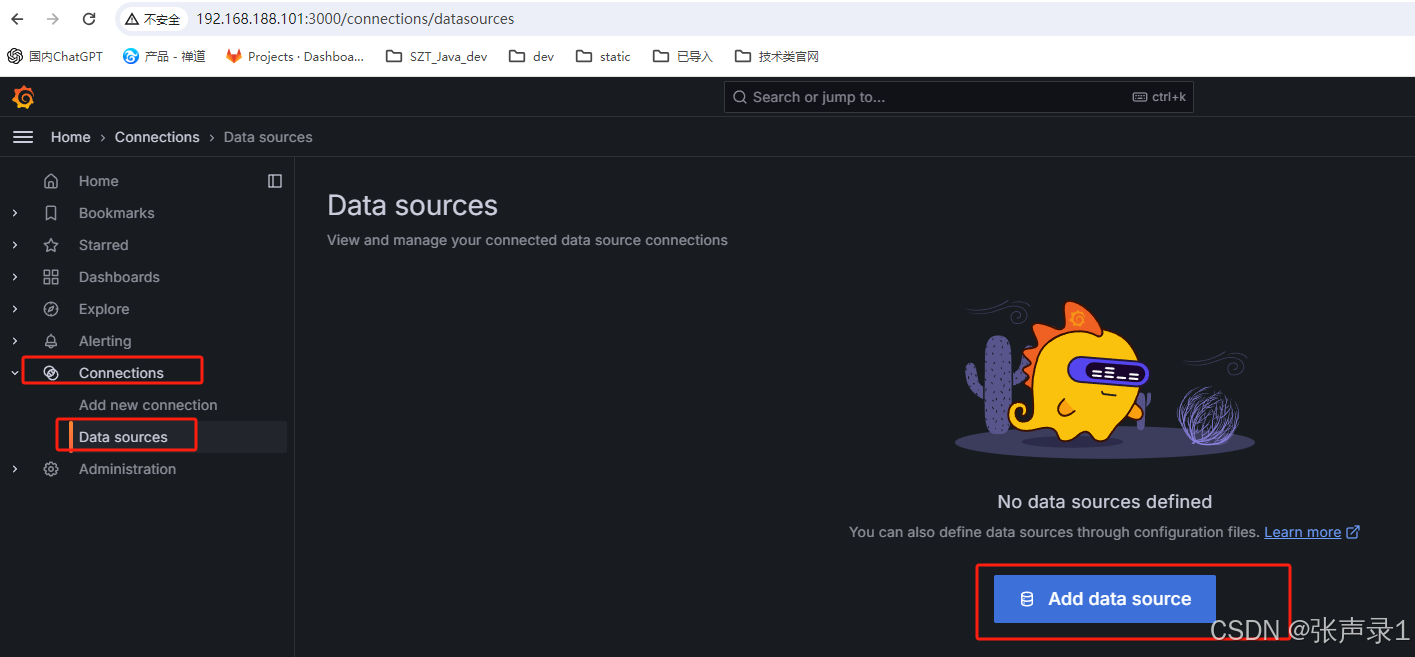Expand the Dashboards section chevron
Screen dimensions: 1415x657
pos(15,277)
